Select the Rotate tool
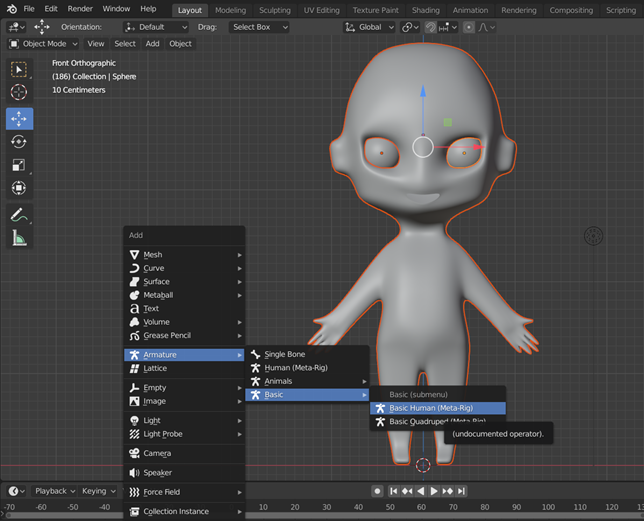 coord(19,142)
